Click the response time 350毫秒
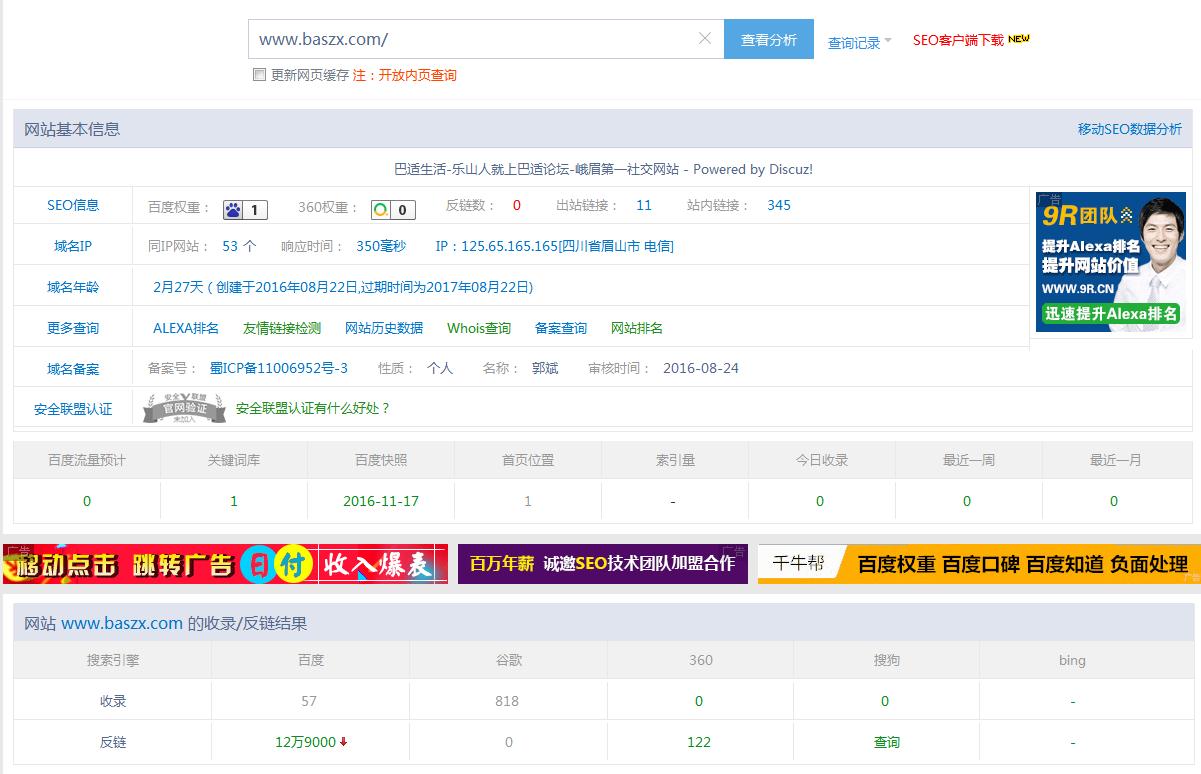 (381, 246)
